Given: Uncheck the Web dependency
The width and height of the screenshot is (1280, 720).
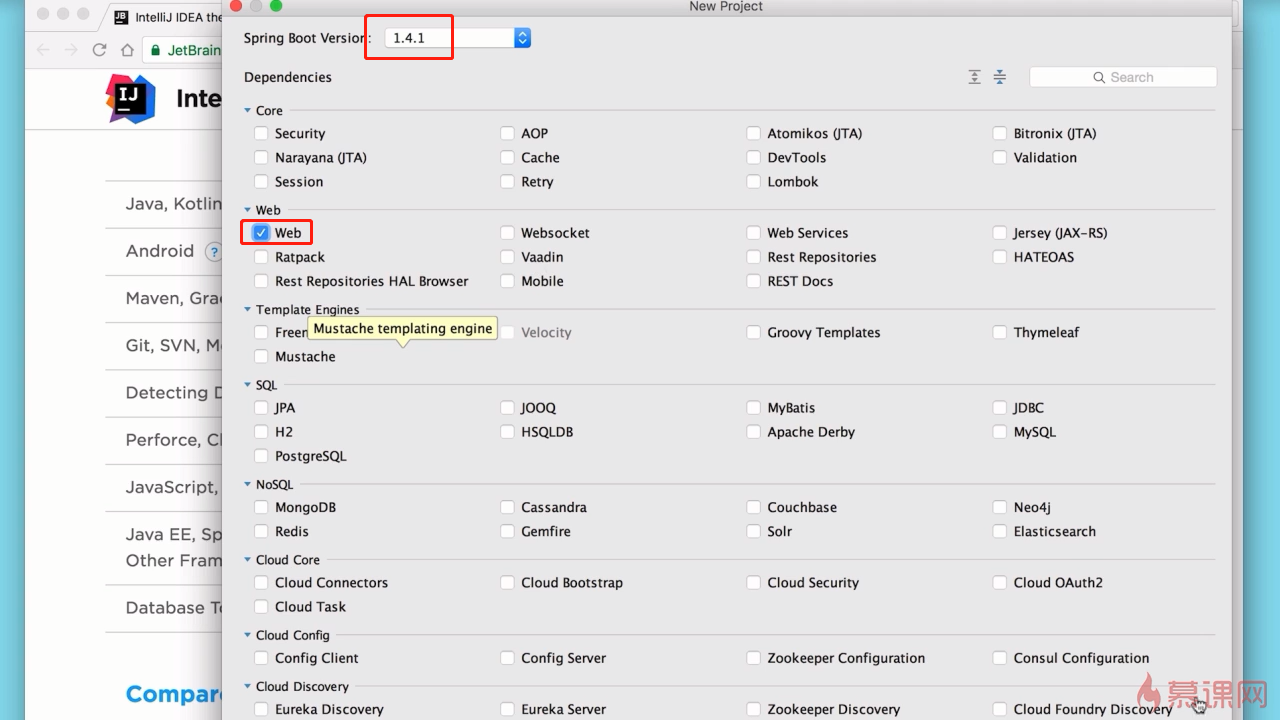Looking at the screenshot, I should click(261, 233).
